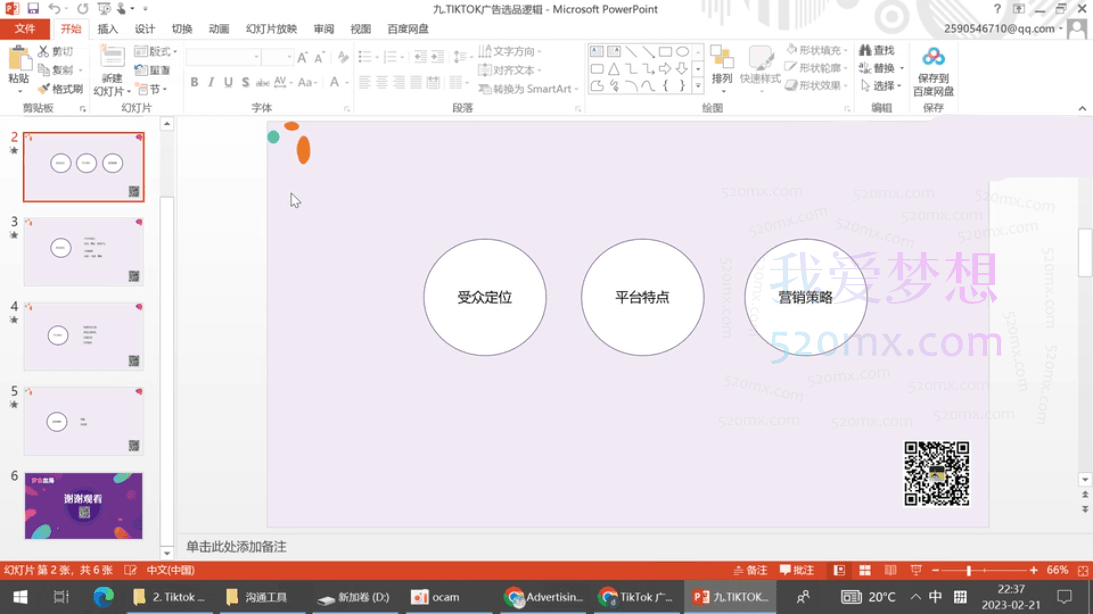Toggle bold formatting
This screenshot has width=1093, height=614.
click(194, 82)
